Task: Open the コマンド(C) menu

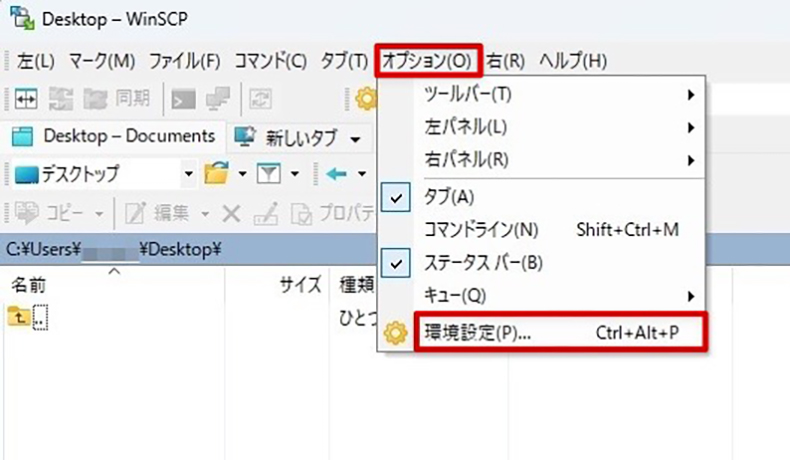Action: (271, 61)
